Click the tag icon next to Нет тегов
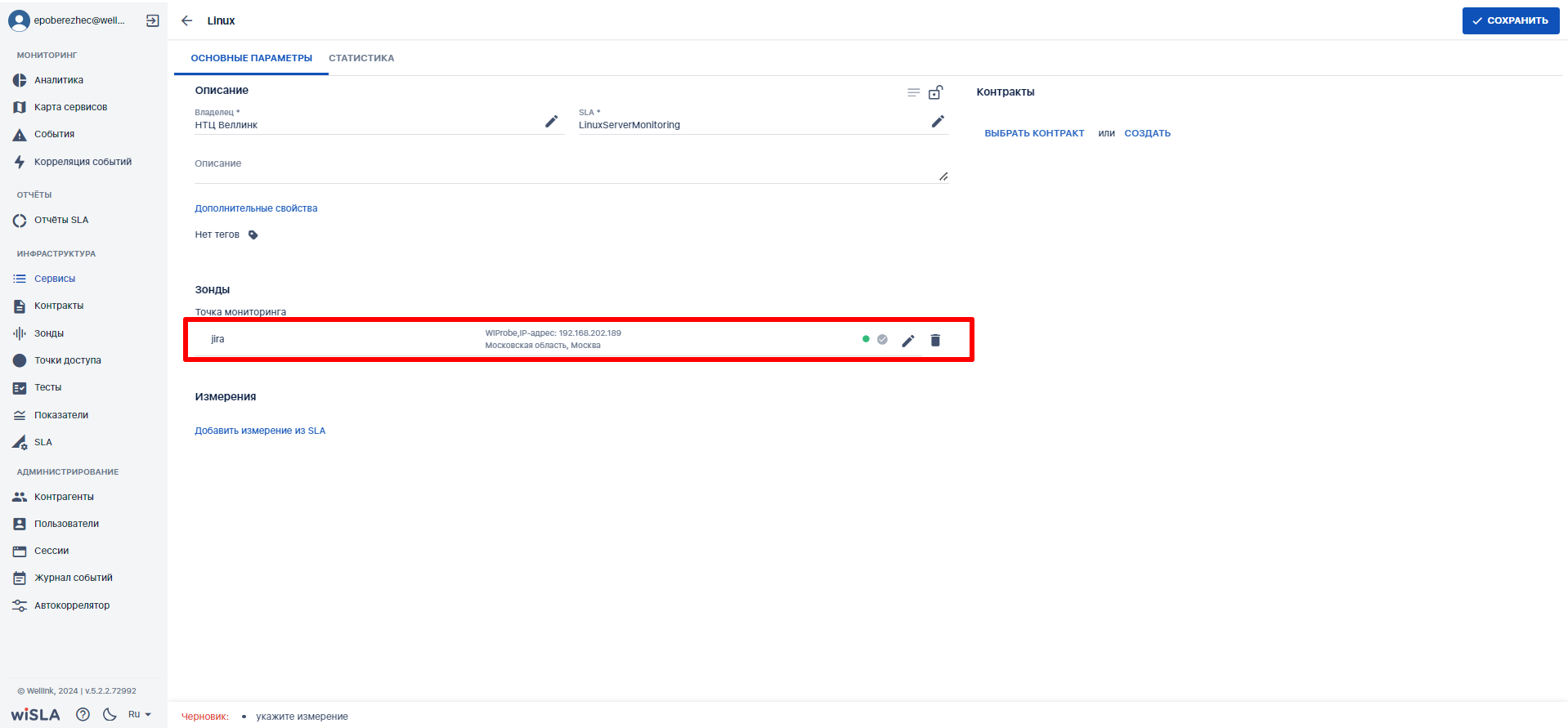This screenshot has height=728, width=1568. [x=253, y=234]
